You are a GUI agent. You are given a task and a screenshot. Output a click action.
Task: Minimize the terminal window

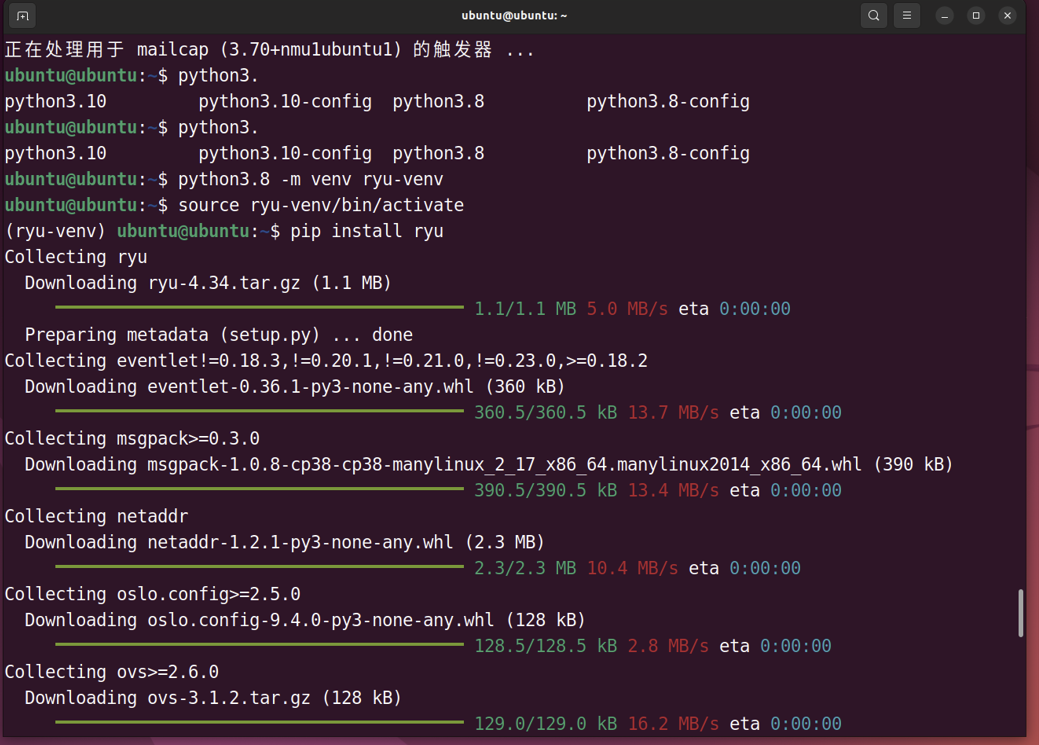click(x=945, y=16)
